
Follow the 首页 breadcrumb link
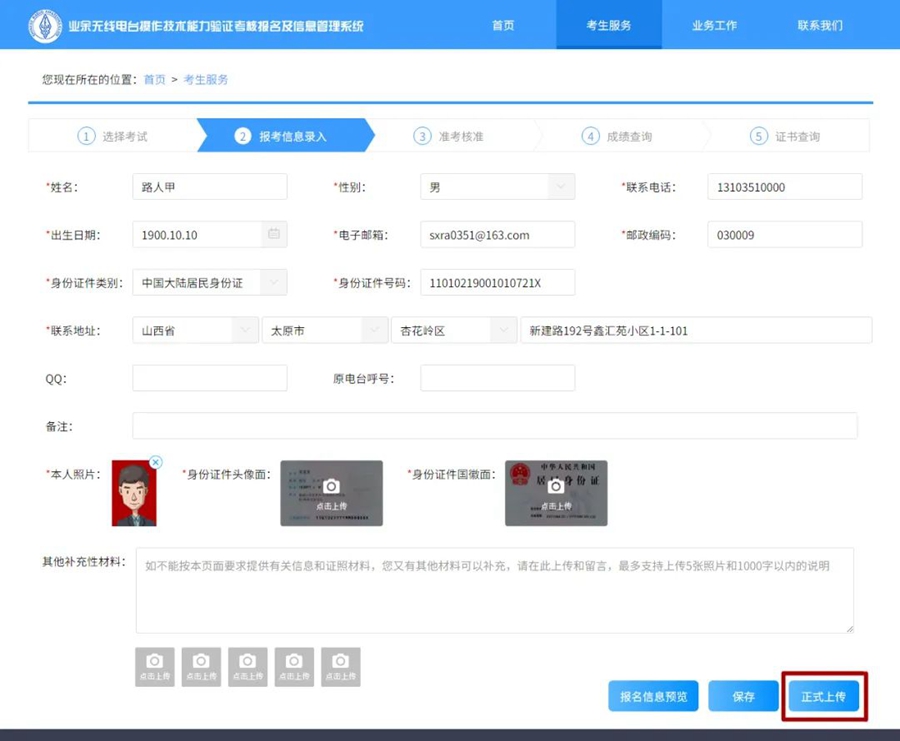pyautogui.click(x=154, y=79)
